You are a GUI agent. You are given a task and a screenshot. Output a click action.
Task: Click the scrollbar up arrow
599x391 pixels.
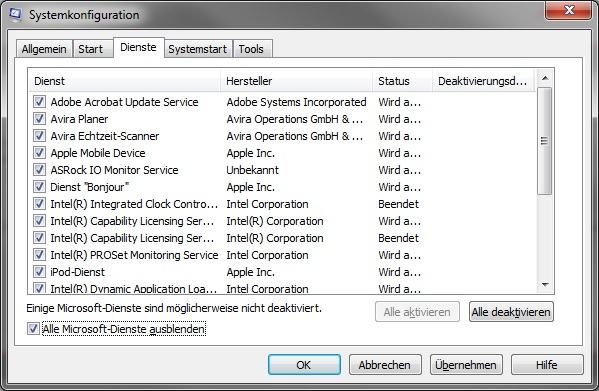[x=545, y=78]
